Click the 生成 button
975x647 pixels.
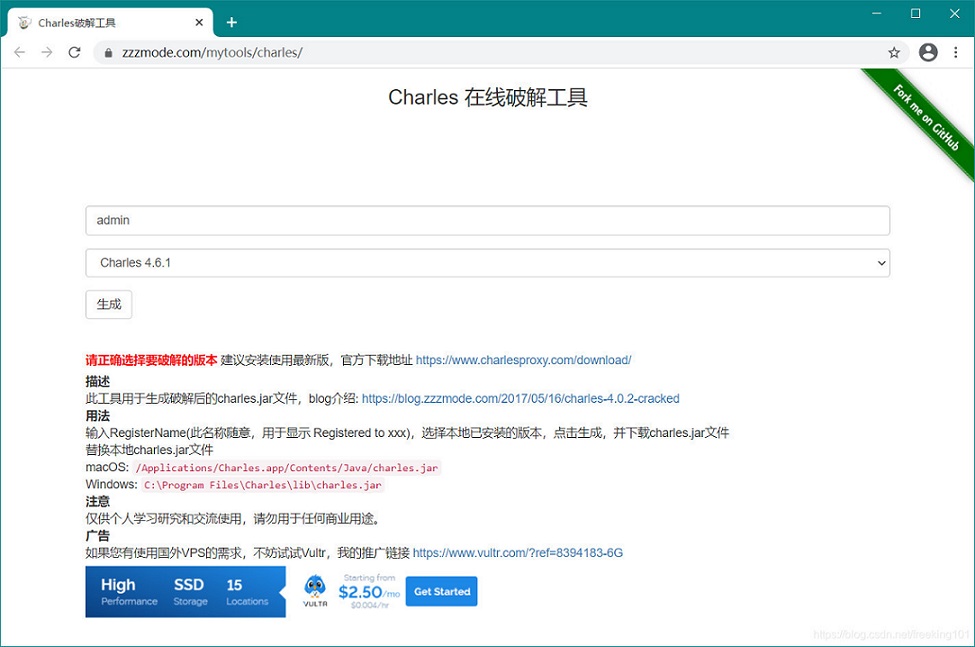(109, 305)
